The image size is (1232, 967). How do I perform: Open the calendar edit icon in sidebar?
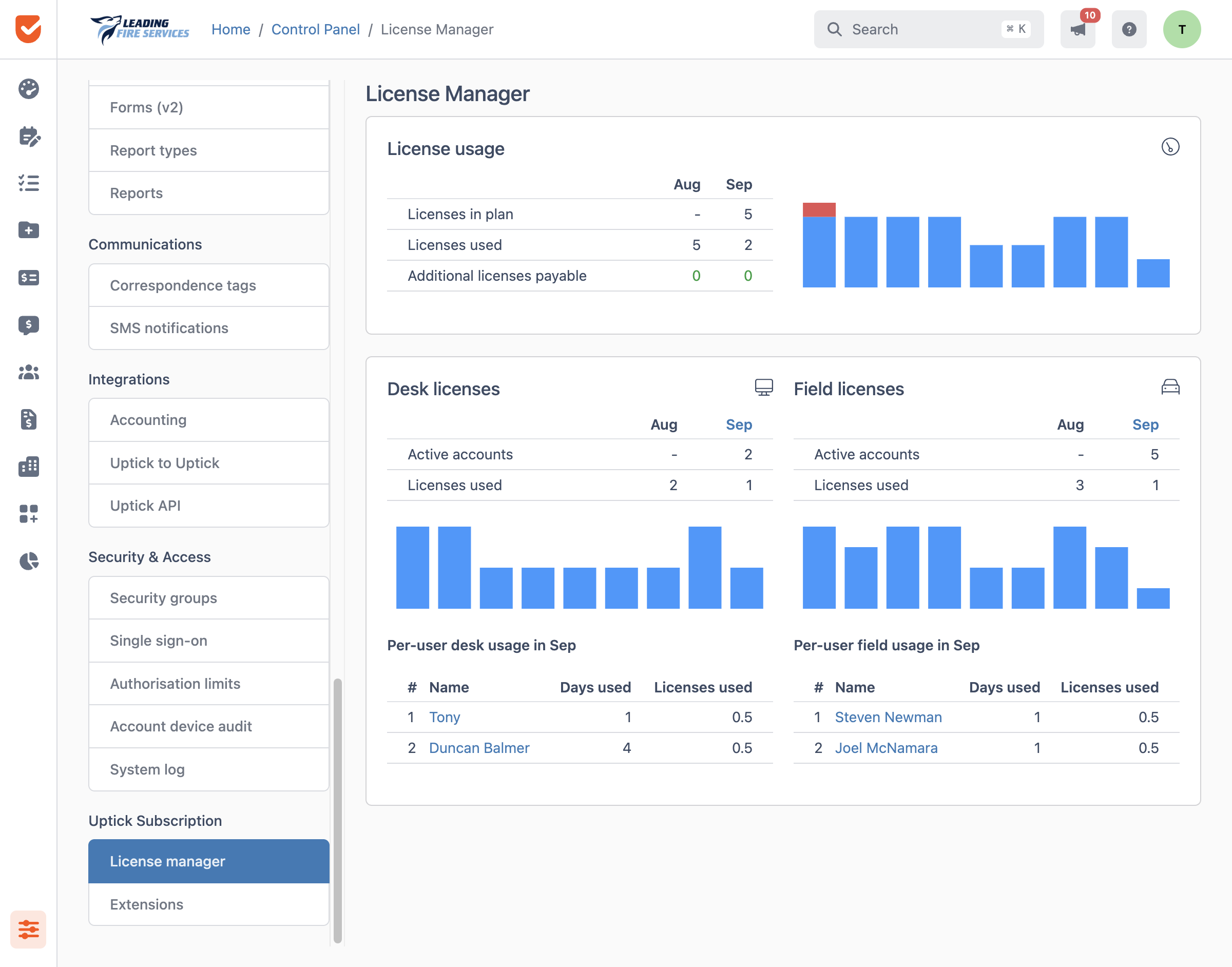coord(29,136)
